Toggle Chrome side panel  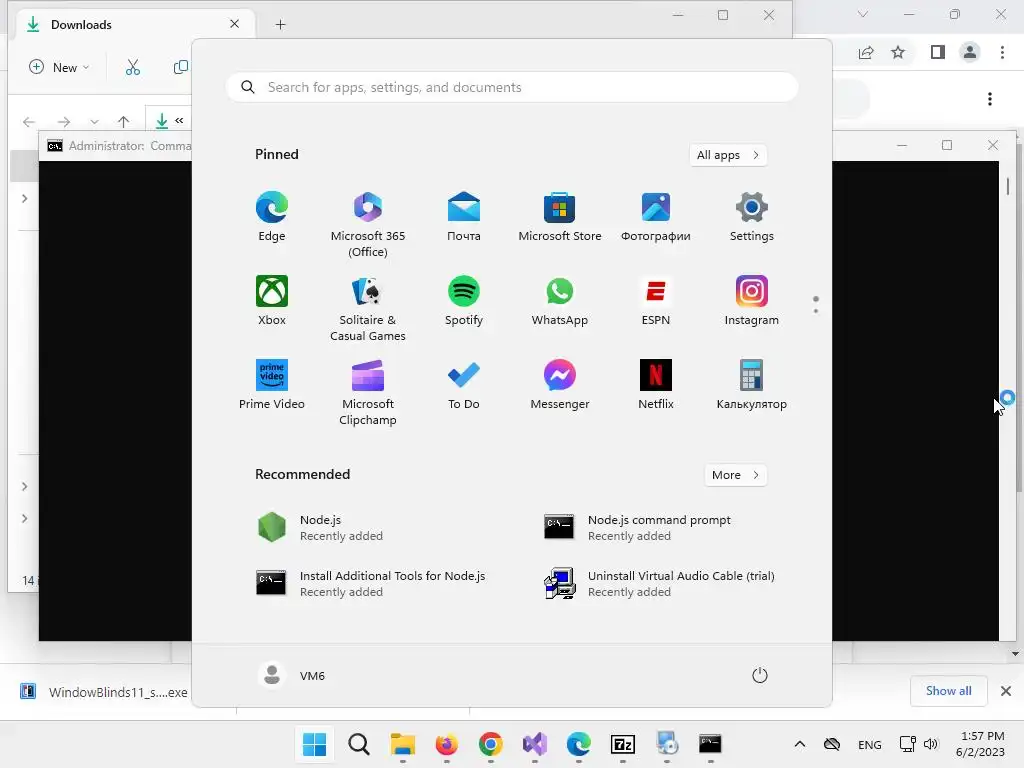938,52
